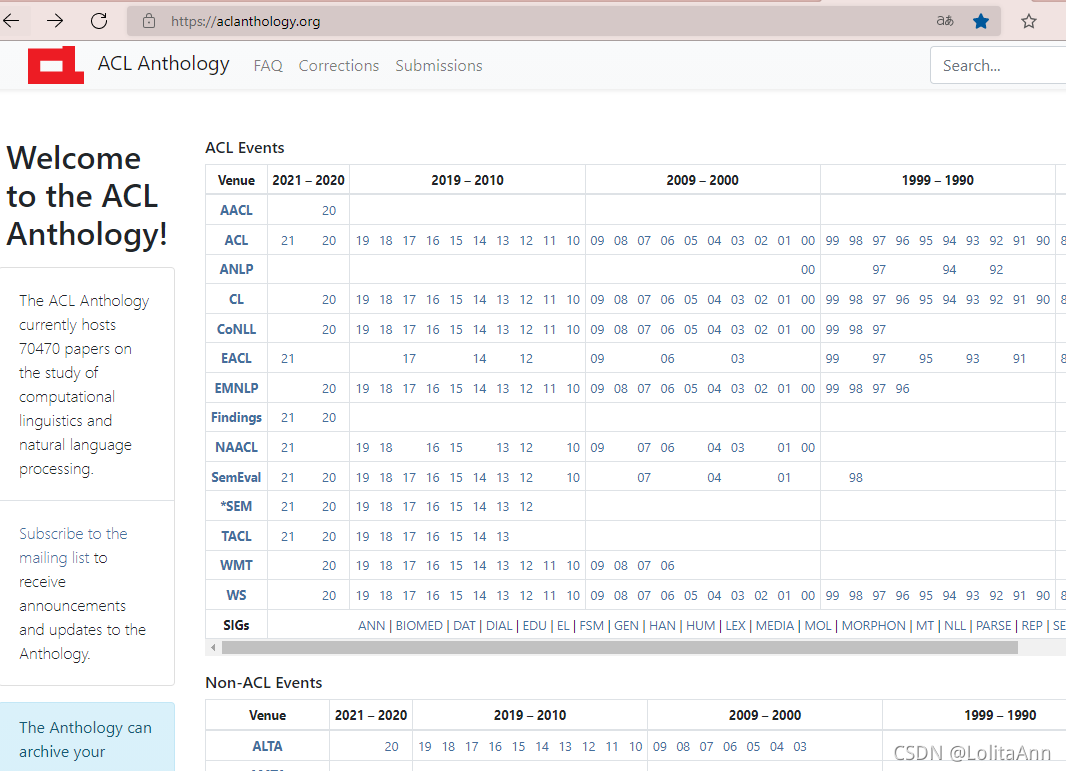Open SemEval year 98
This screenshot has width=1066, height=771.
coord(856,478)
